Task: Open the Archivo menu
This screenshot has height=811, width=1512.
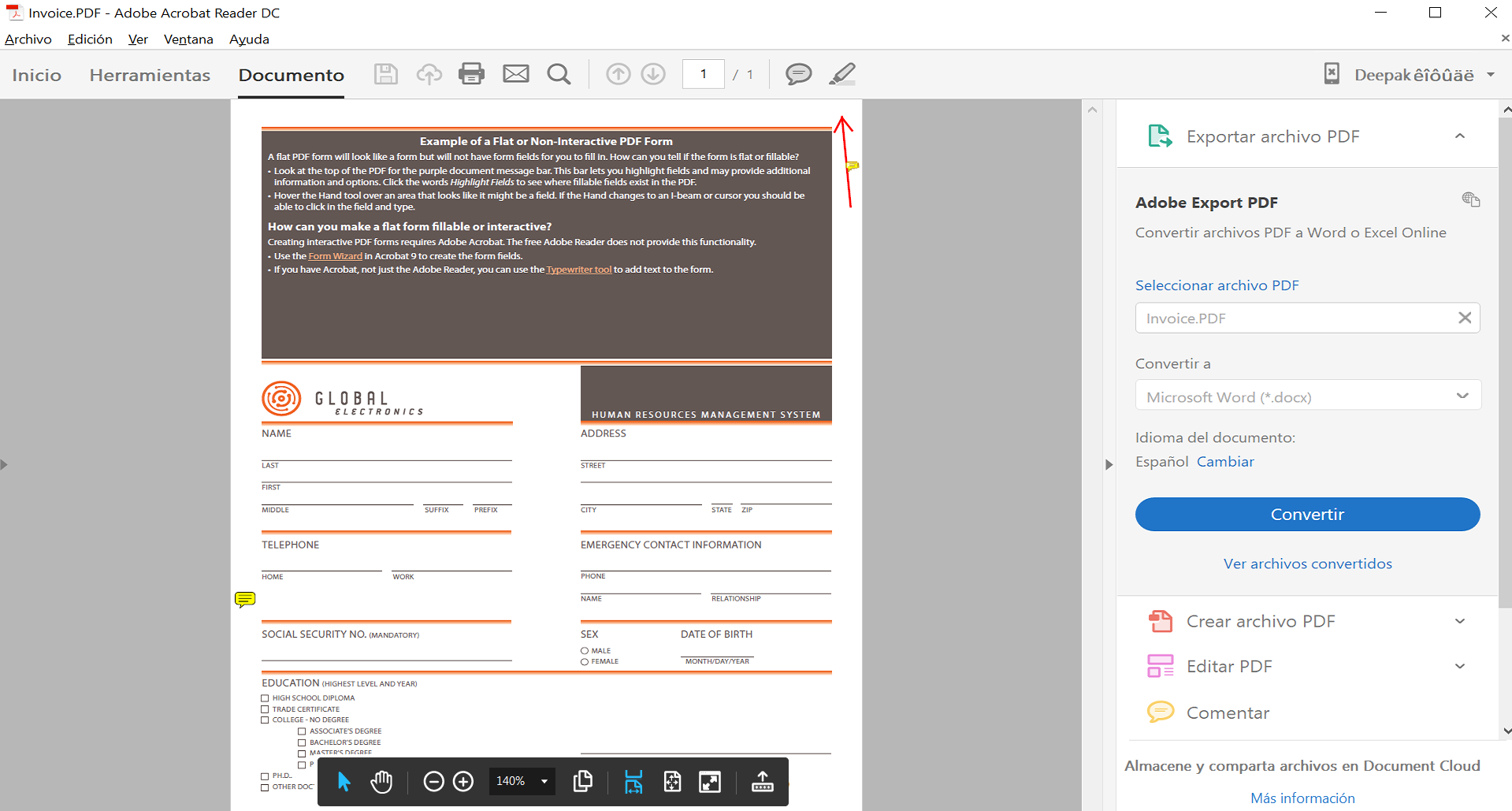Action: point(28,39)
